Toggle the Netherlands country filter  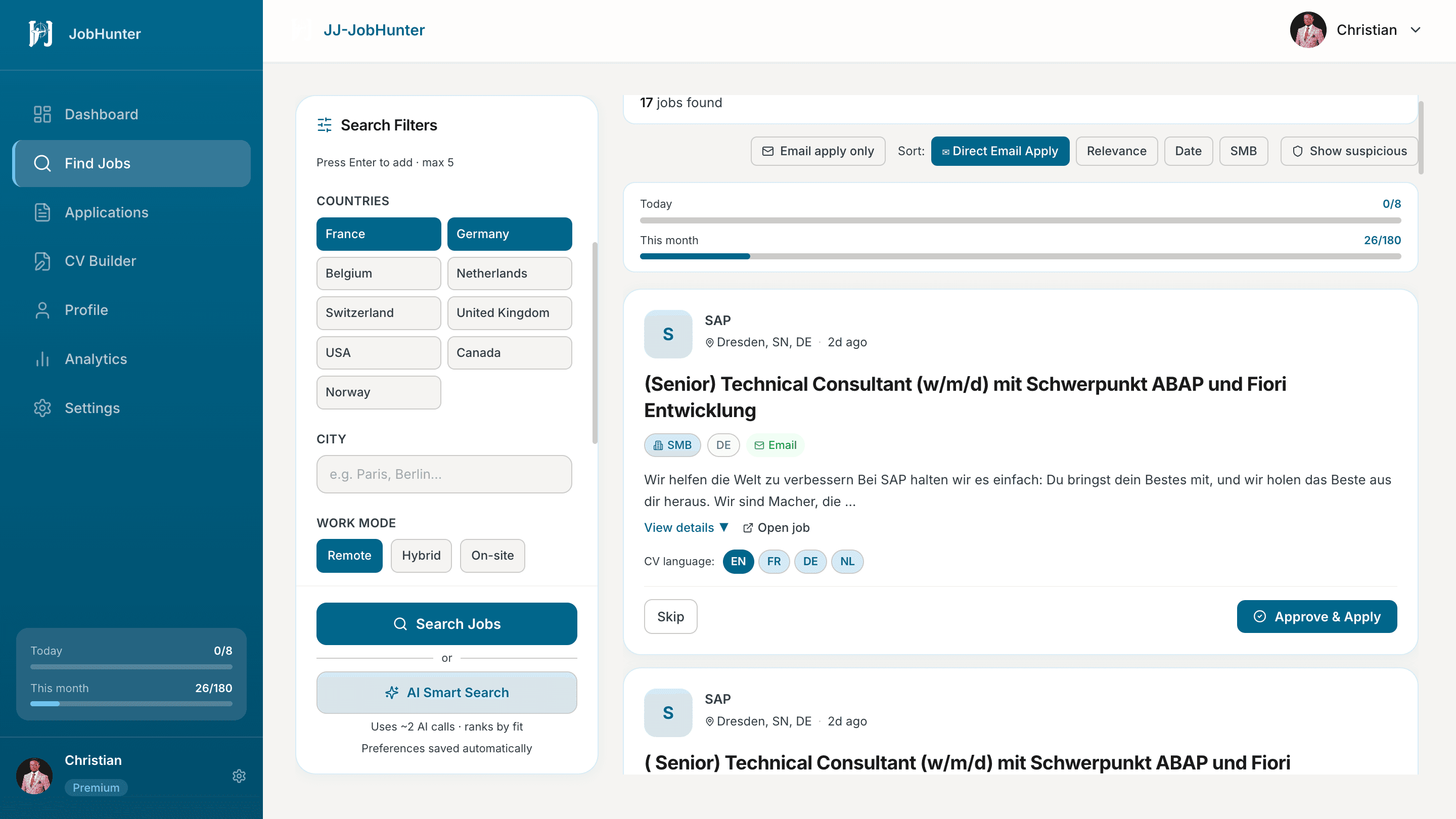click(509, 274)
